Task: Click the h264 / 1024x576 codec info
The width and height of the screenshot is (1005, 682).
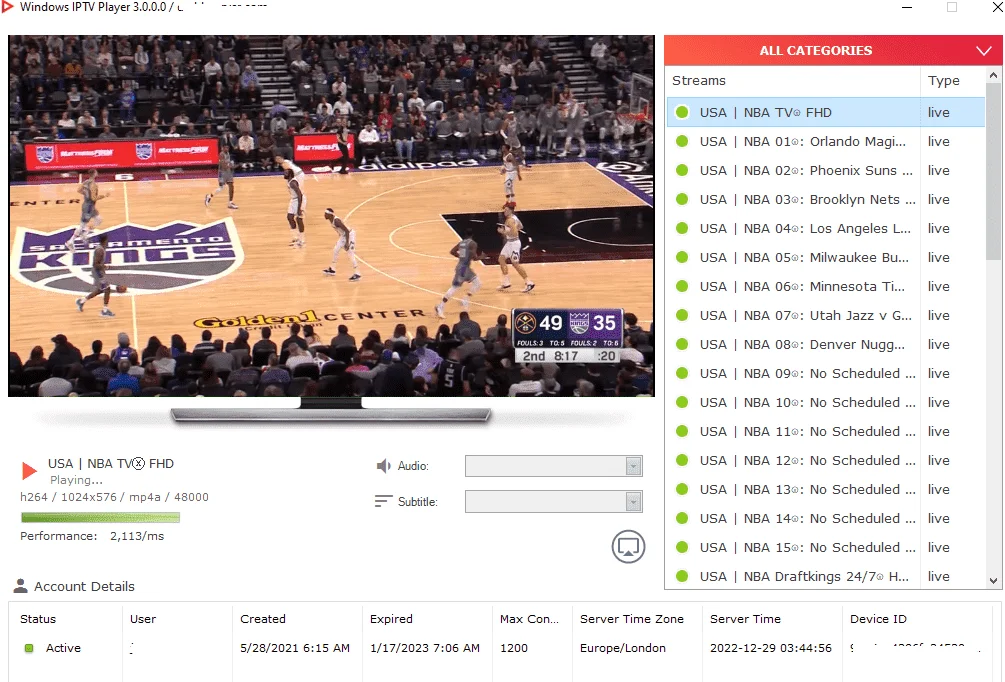Action: pos(114,497)
